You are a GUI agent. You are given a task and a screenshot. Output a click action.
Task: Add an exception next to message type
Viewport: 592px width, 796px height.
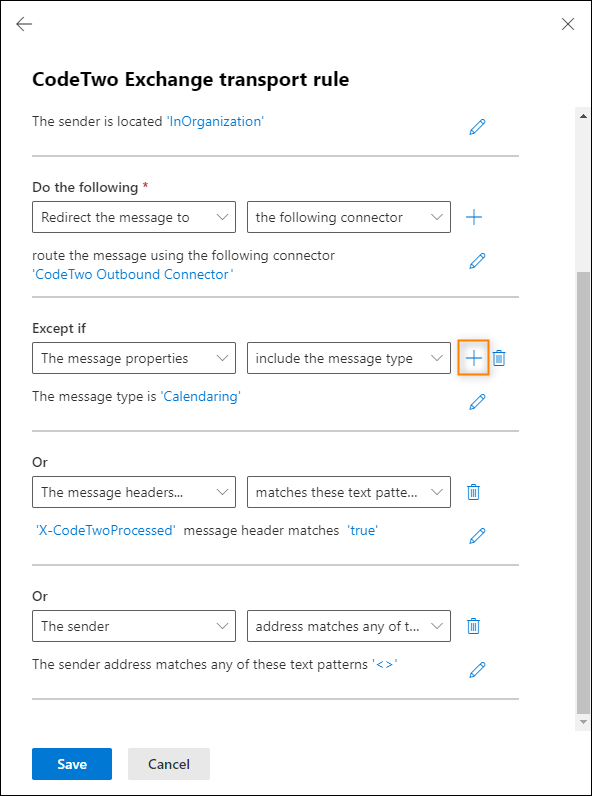click(x=474, y=358)
